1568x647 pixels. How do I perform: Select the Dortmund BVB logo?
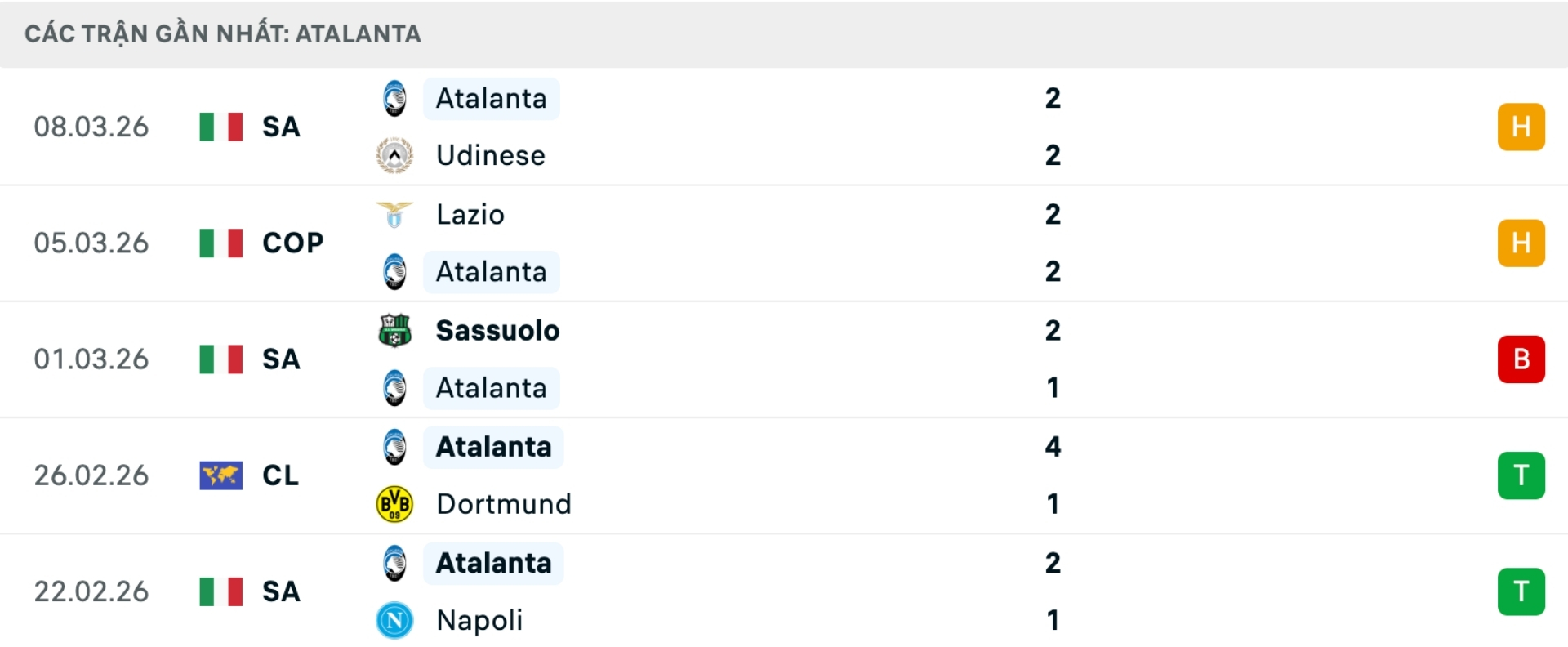coord(394,504)
